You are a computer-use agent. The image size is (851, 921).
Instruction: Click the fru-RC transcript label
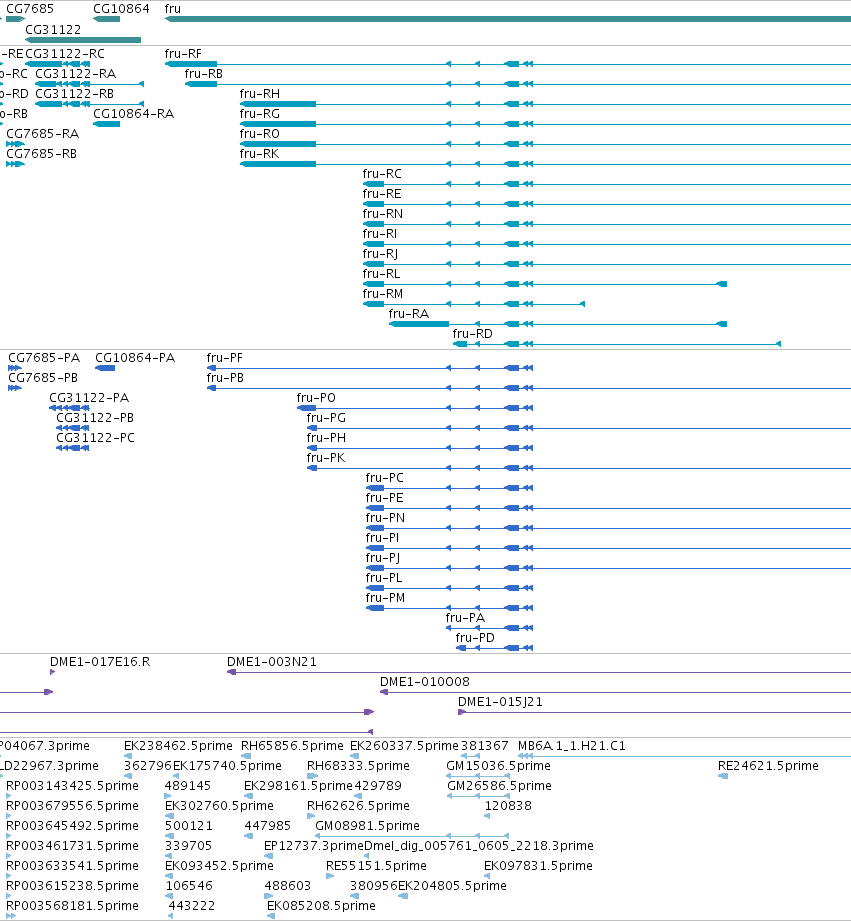382,173
